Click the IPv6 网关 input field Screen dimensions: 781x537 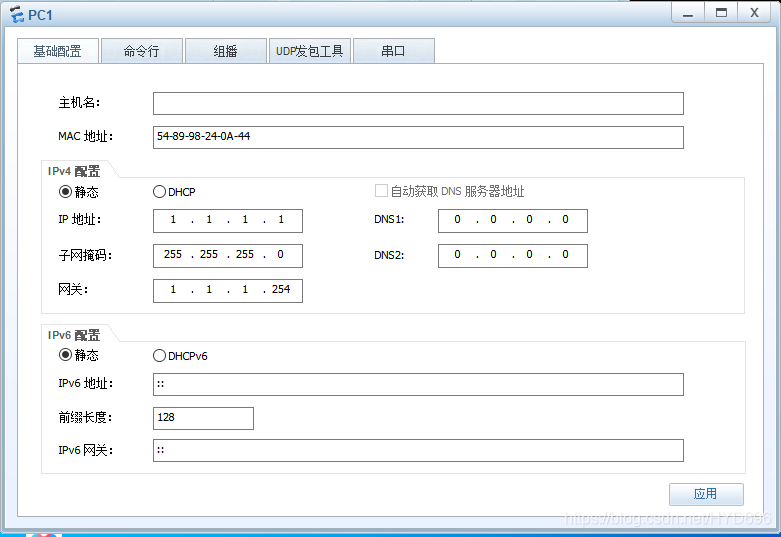pyautogui.click(x=418, y=450)
